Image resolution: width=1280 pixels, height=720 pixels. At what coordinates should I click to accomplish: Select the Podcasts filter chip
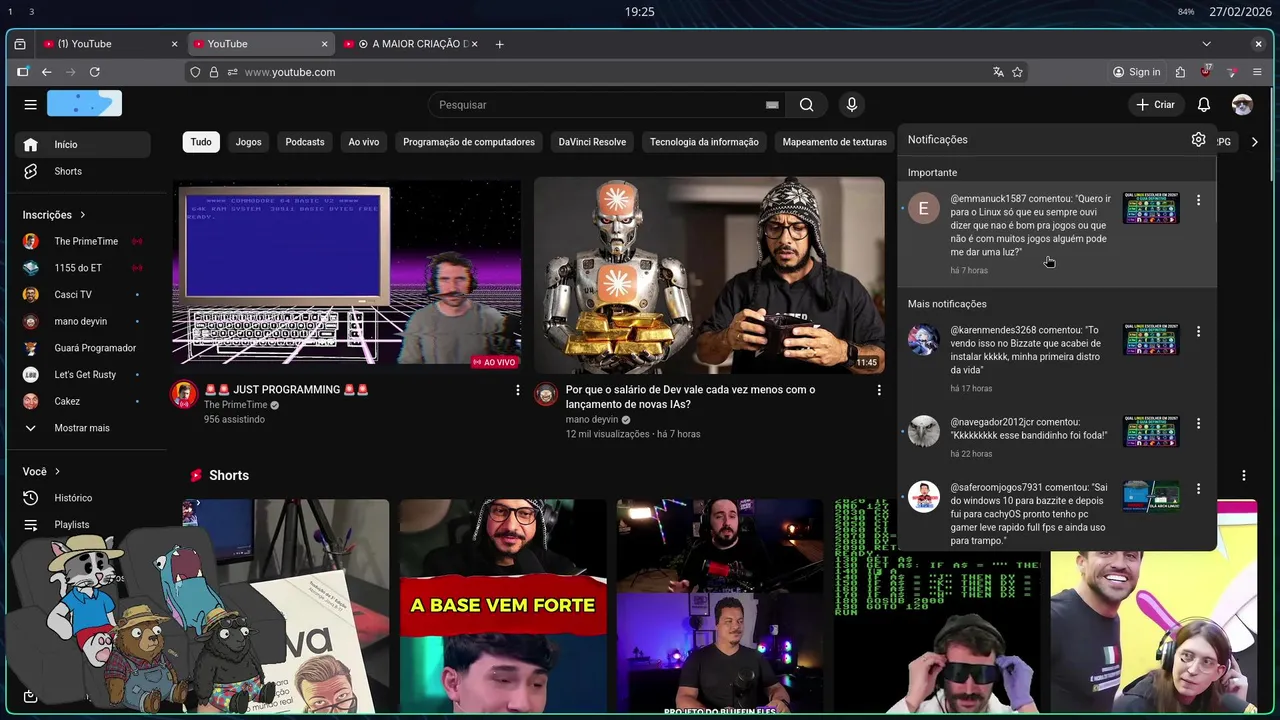click(305, 142)
